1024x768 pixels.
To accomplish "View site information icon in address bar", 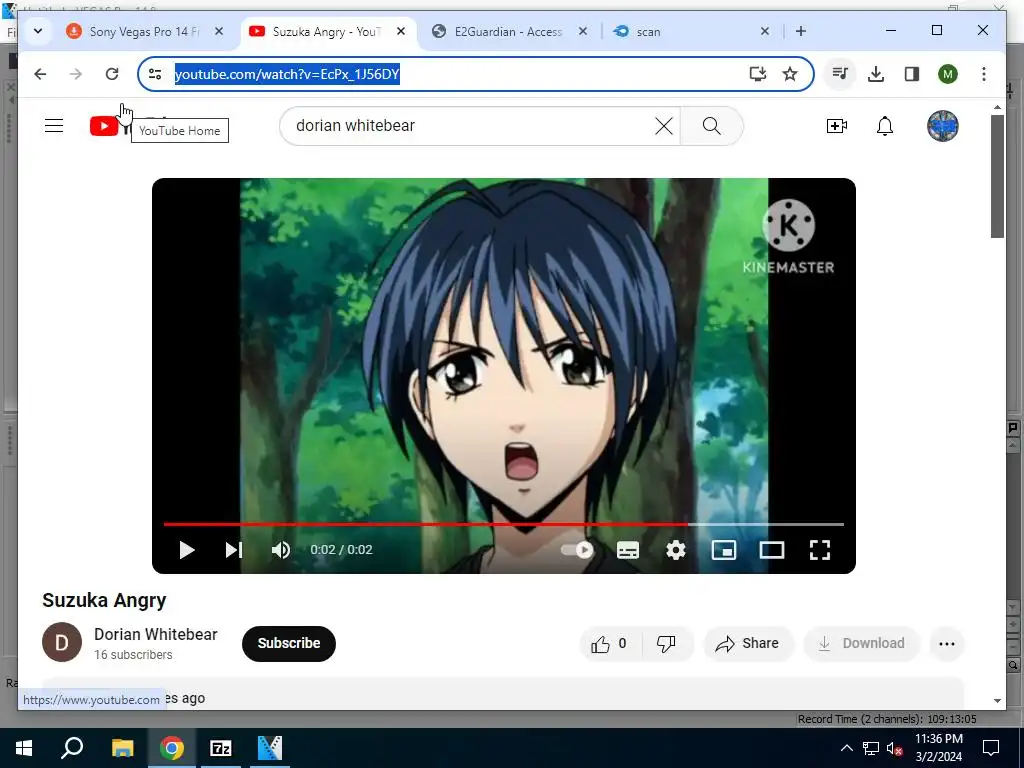I will tap(155, 74).
